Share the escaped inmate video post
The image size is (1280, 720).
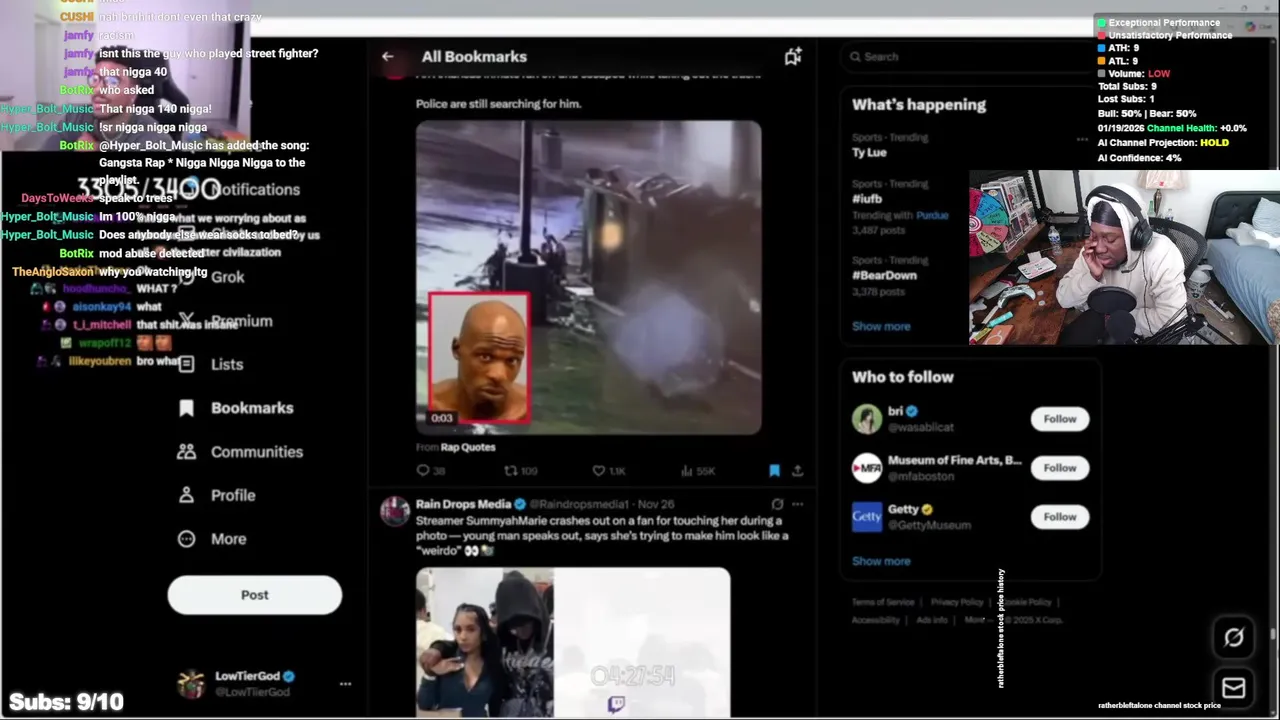click(x=797, y=470)
